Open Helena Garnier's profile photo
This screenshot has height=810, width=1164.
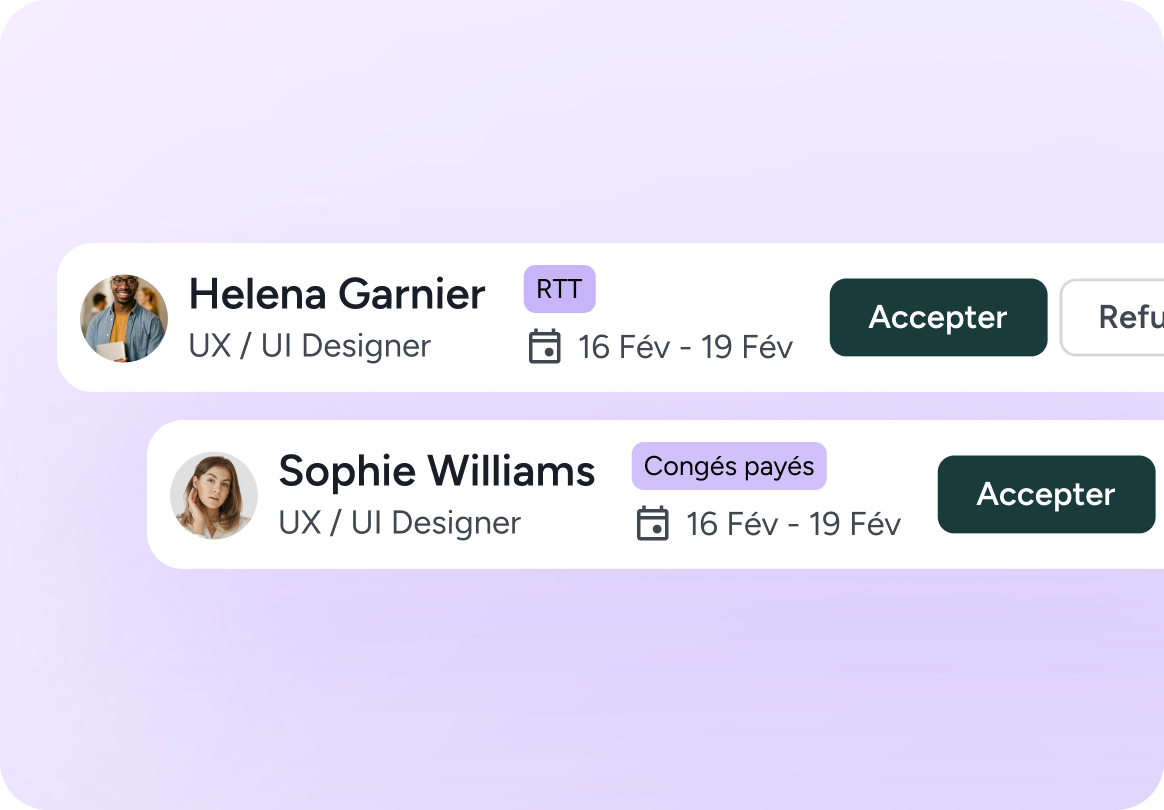point(124,318)
